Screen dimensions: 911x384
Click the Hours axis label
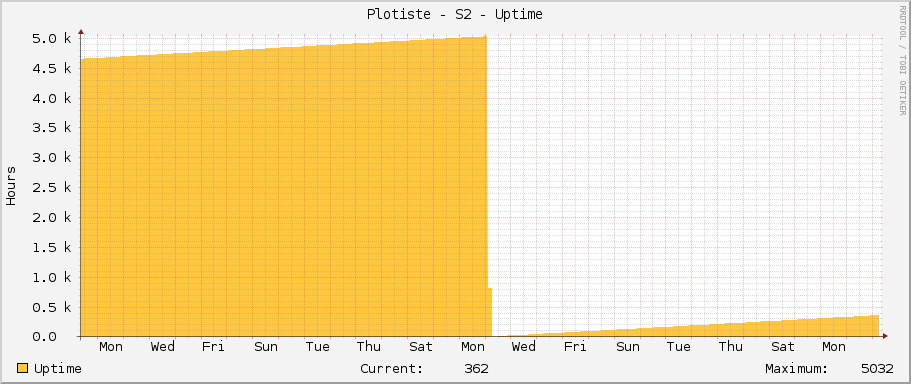point(11,186)
